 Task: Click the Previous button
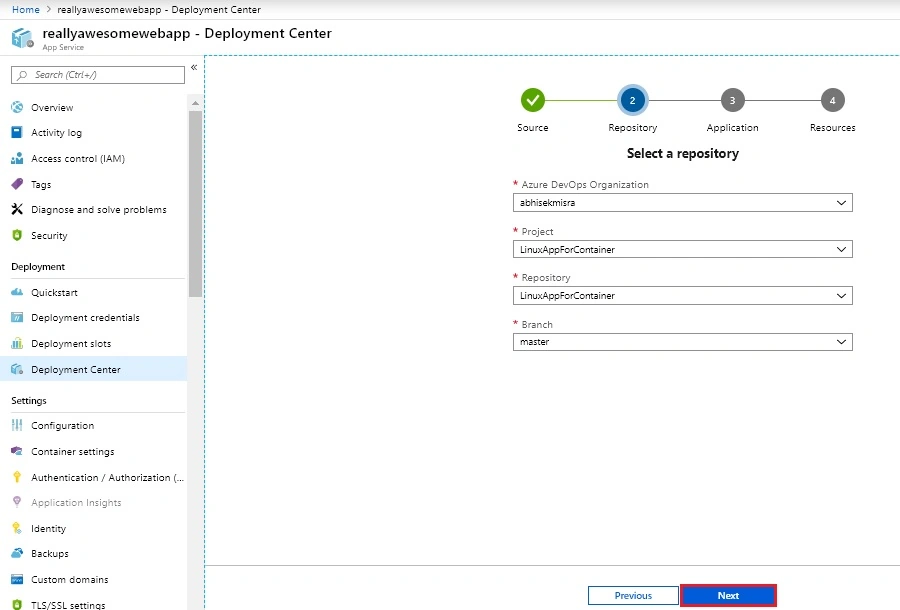point(633,596)
